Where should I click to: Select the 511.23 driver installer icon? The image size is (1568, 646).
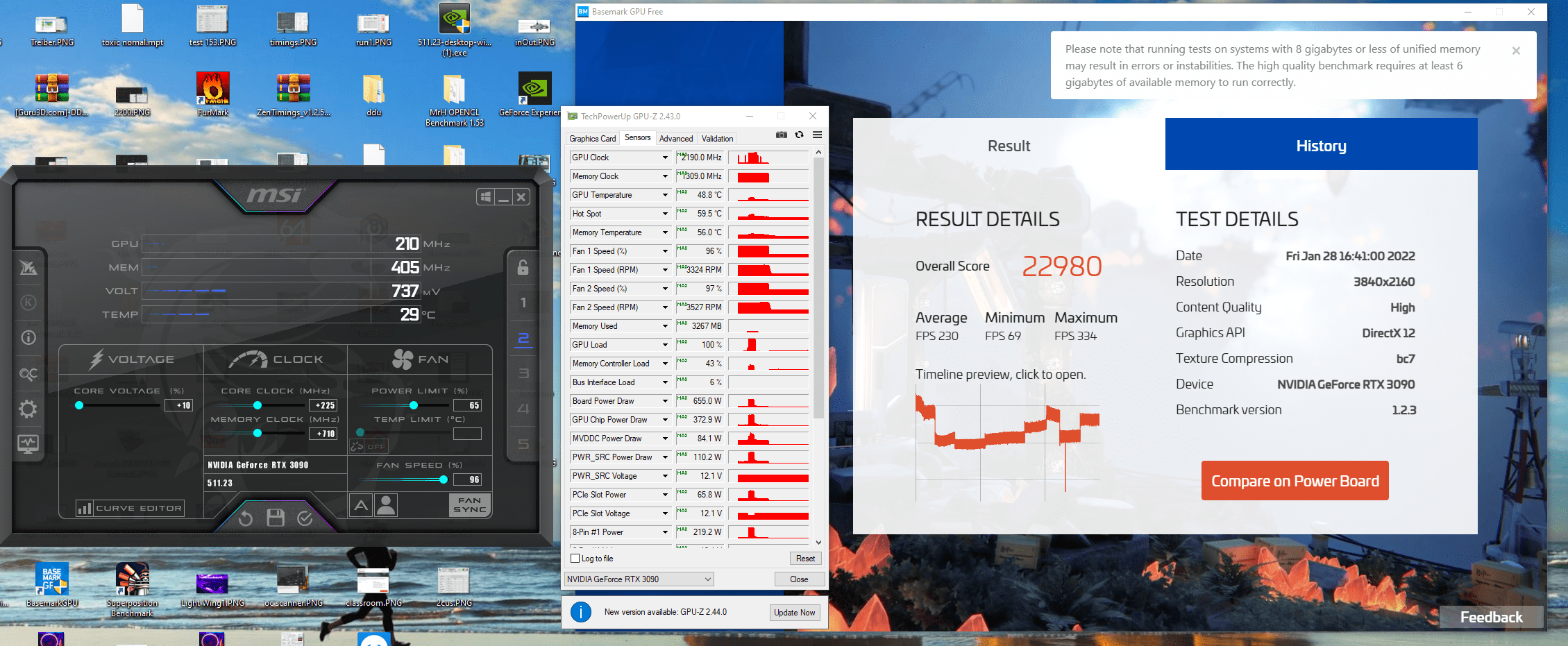pyautogui.click(x=454, y=29)
